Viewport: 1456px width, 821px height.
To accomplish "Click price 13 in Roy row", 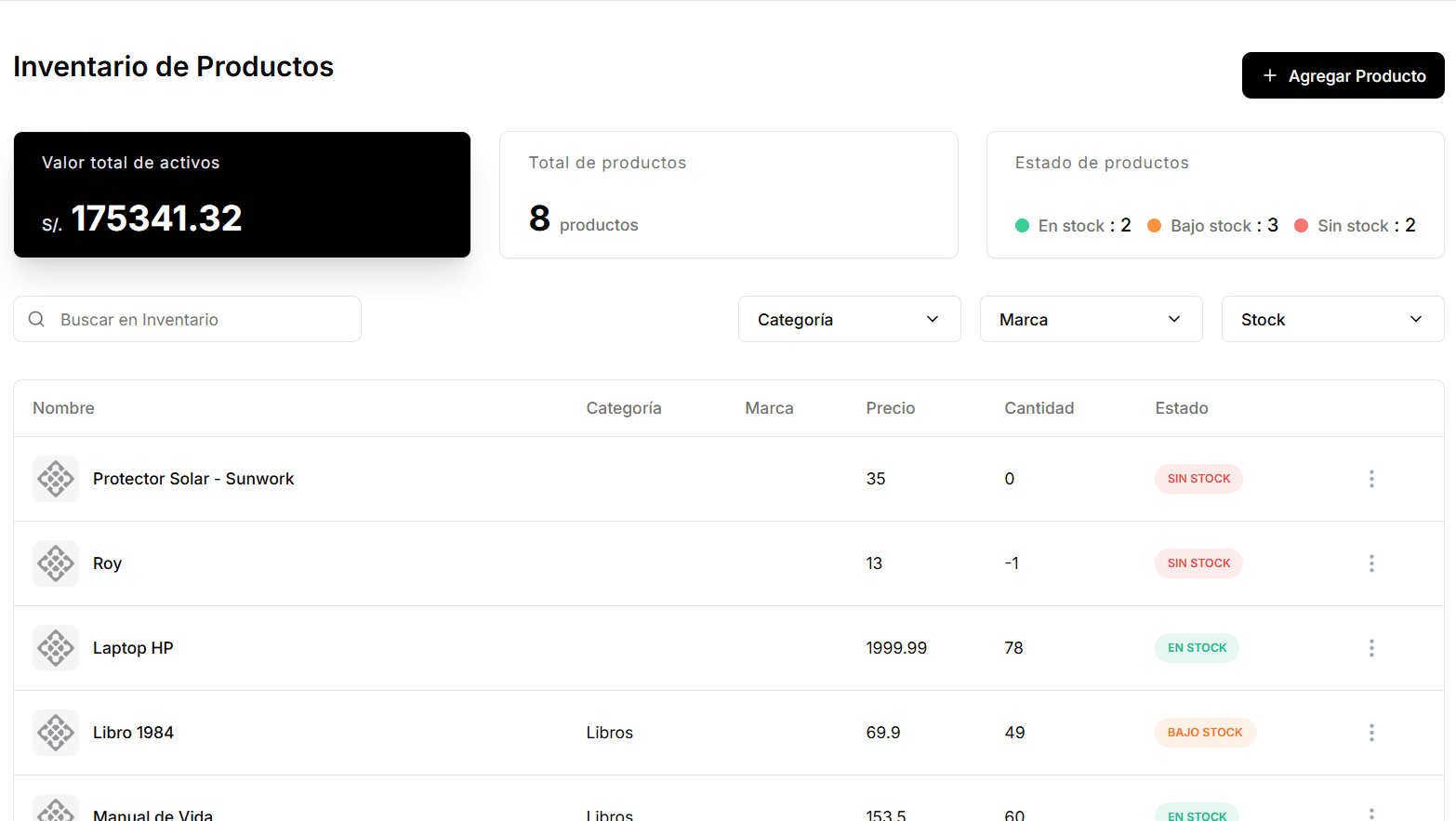I will (874, 563).
